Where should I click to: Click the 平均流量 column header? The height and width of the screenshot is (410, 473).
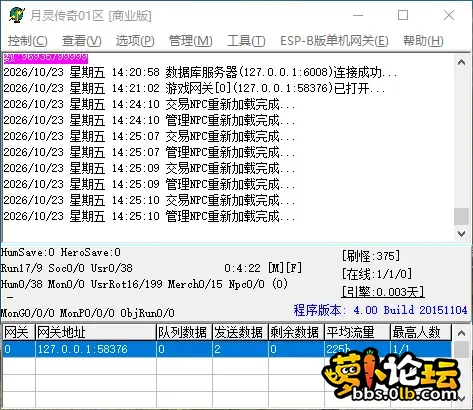pyautogui.click(x=357, y=332)
